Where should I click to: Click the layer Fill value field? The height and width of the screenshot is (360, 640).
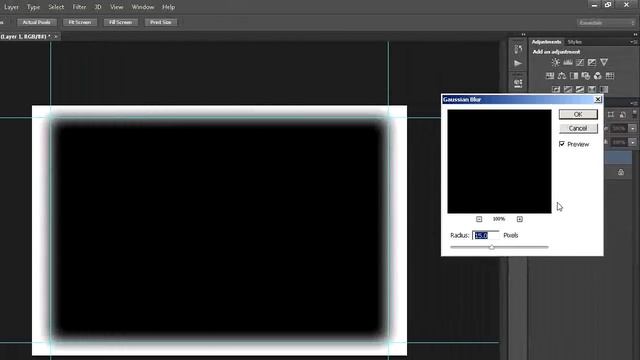[619, 142]
